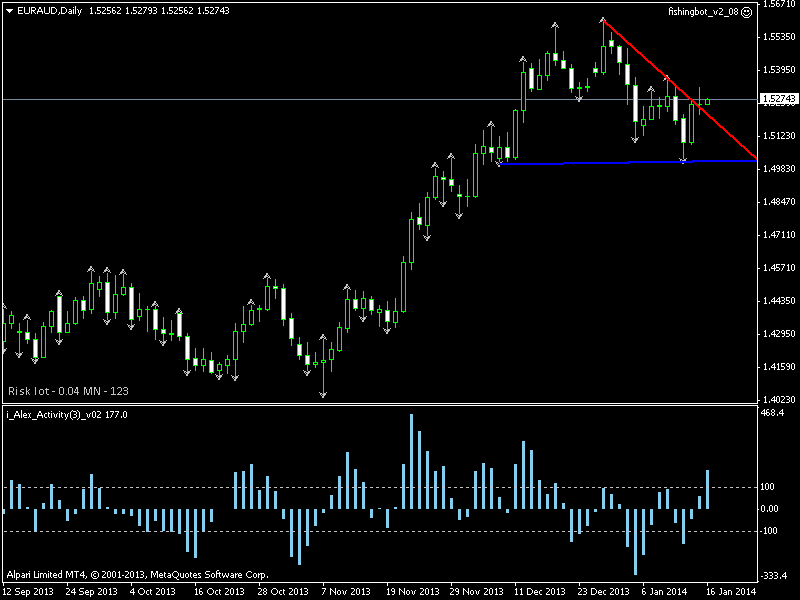Click the 19 Nov 2013 date label
The image size is (800, 600).
pyautogui.click(x=413, y=592)
